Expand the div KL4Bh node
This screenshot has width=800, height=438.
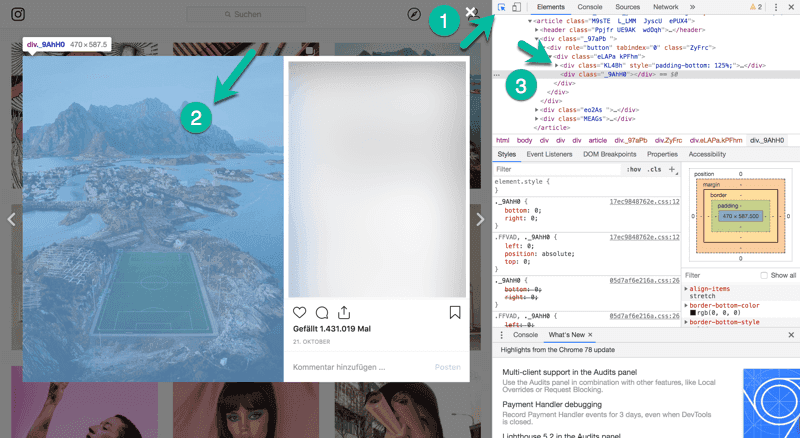557,65
